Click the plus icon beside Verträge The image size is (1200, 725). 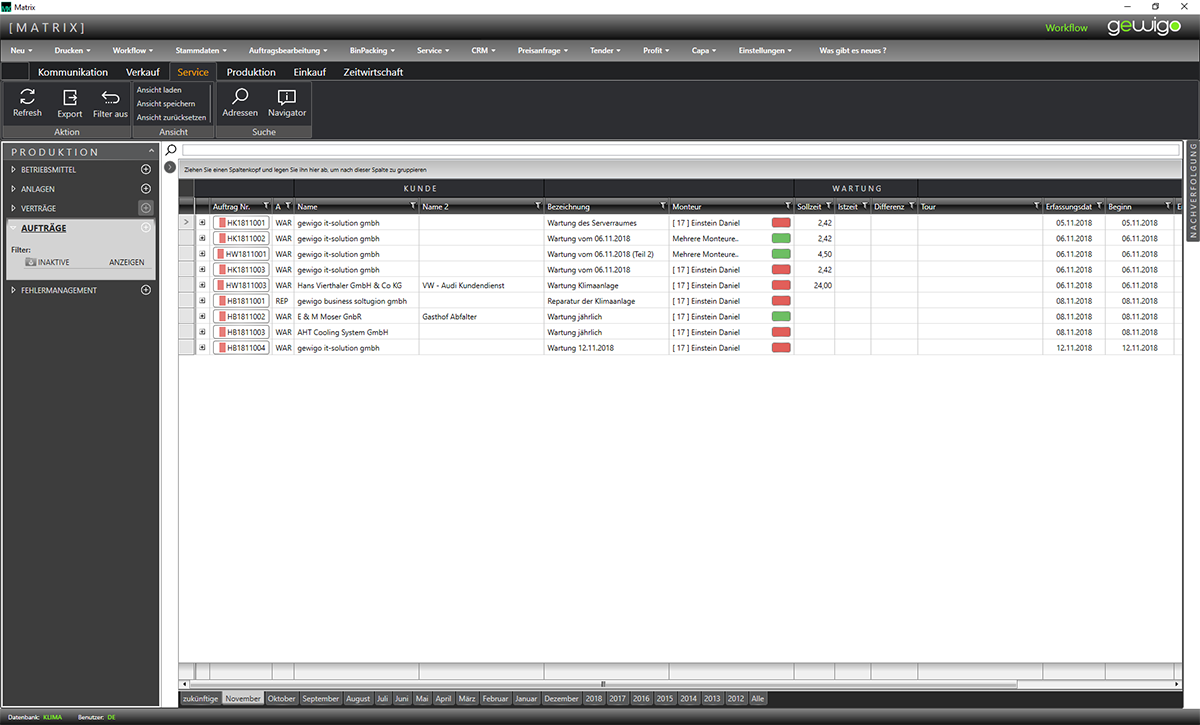tap(146, 208)
